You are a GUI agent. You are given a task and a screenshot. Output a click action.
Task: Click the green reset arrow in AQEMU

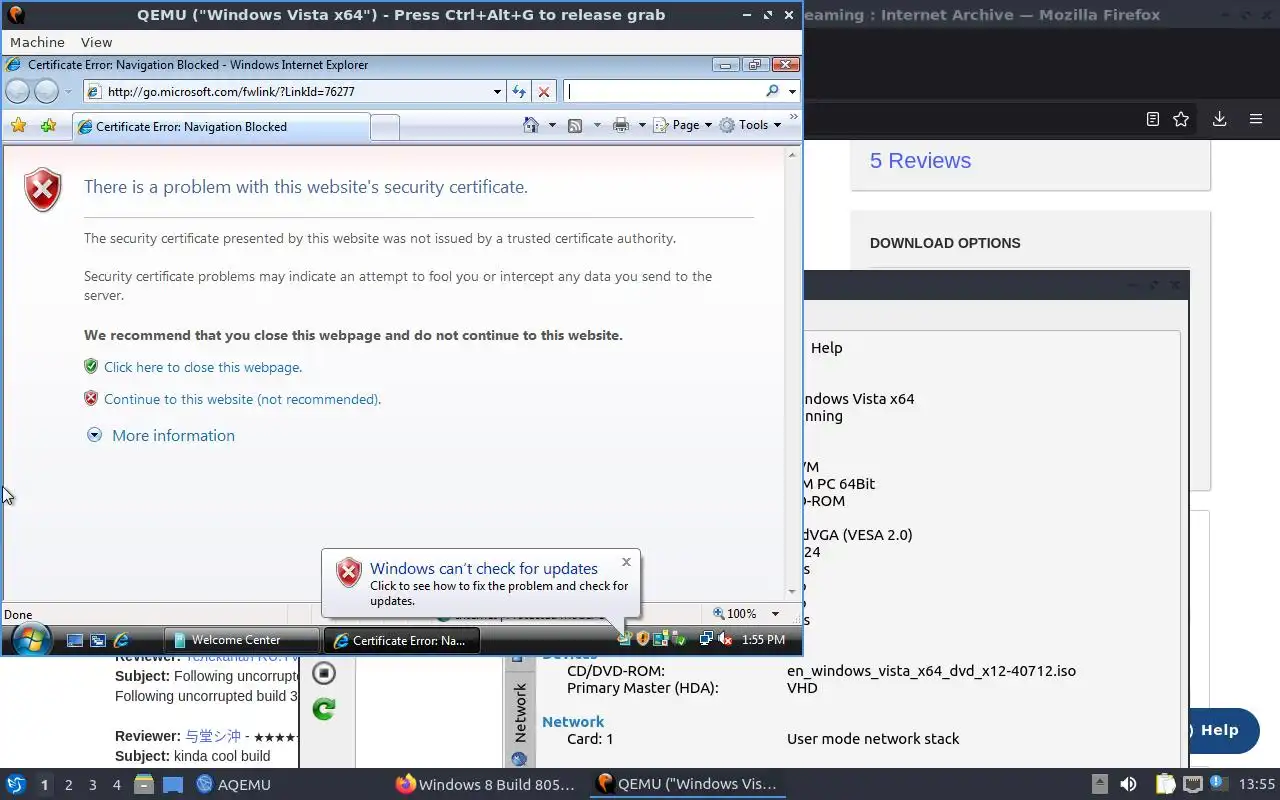[x=323, y=709]
